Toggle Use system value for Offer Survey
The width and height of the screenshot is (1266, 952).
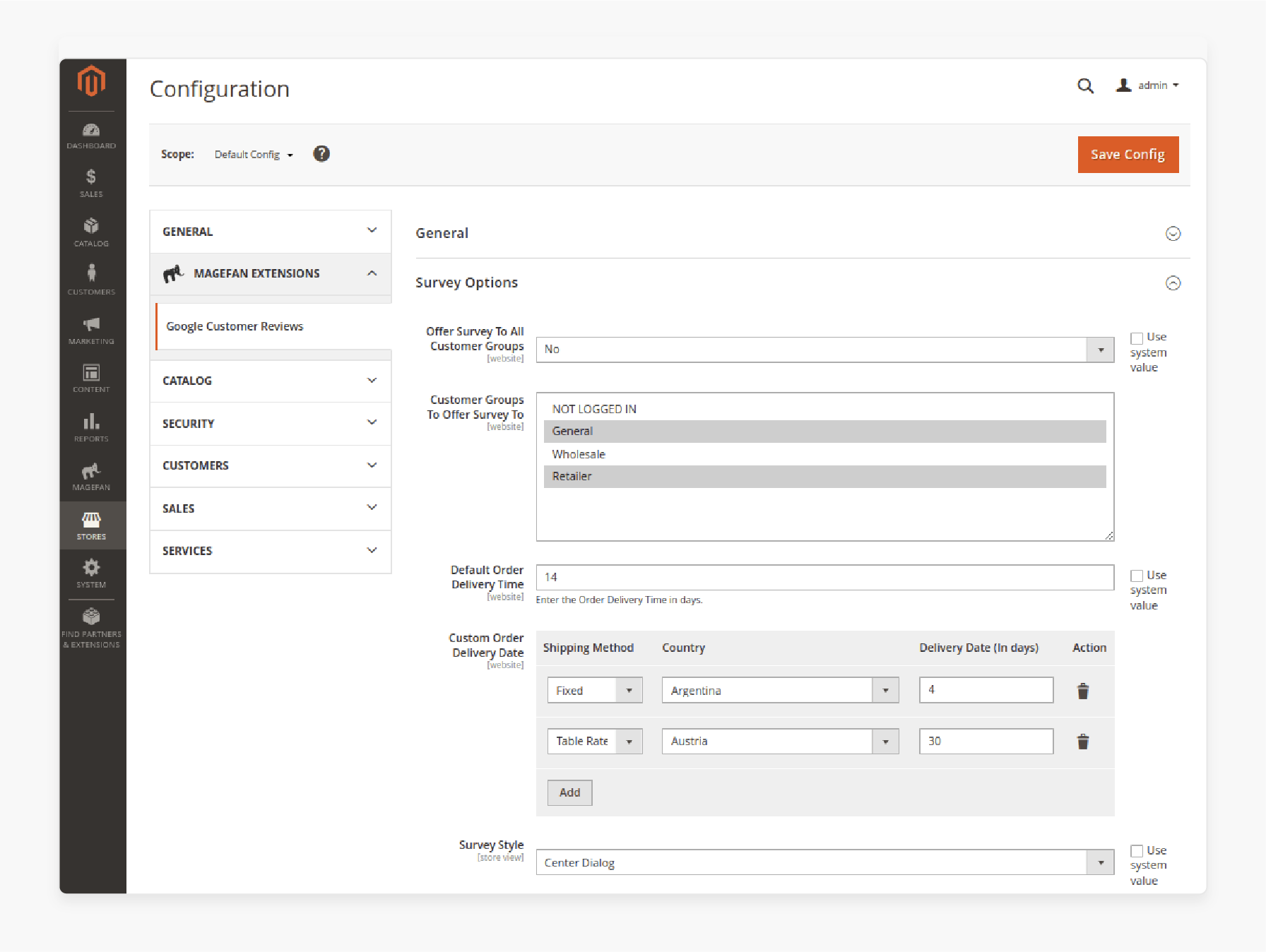pyautogui.click(x=1136, y=338)
